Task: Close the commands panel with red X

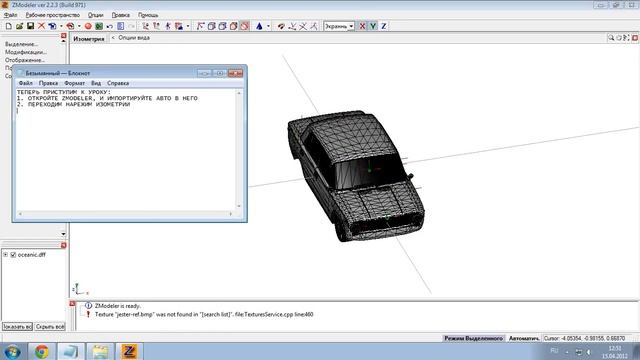Action: (63, 36)
